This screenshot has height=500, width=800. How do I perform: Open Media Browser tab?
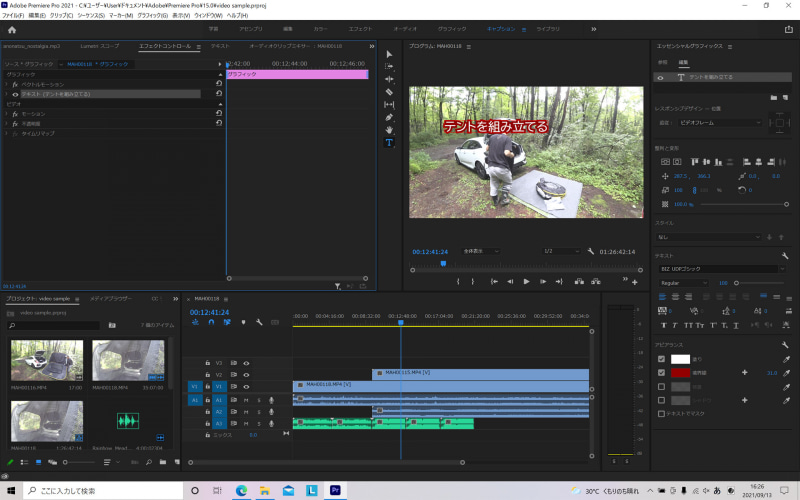click(111, 298)
